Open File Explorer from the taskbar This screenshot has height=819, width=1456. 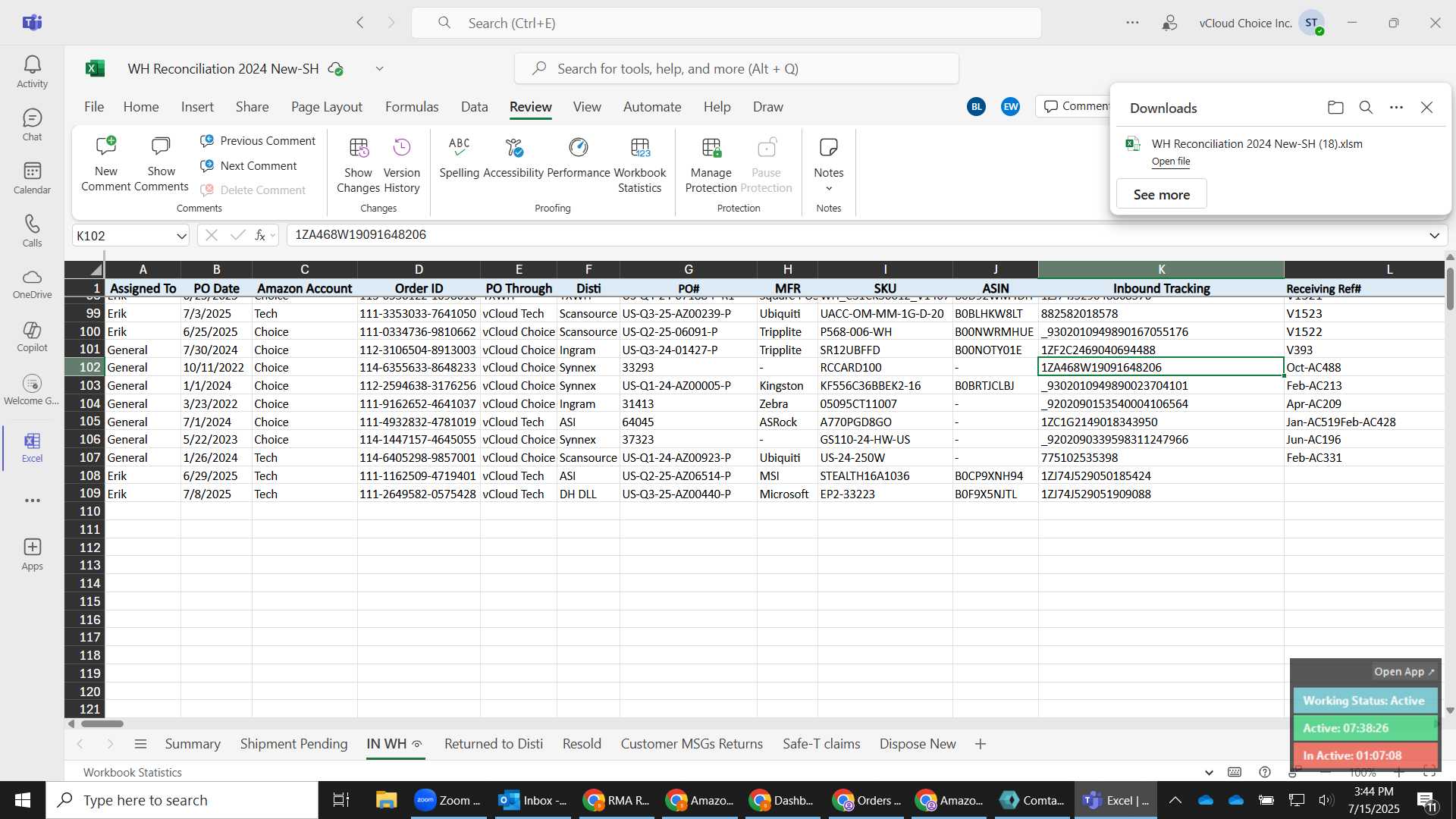coord(386,800)
